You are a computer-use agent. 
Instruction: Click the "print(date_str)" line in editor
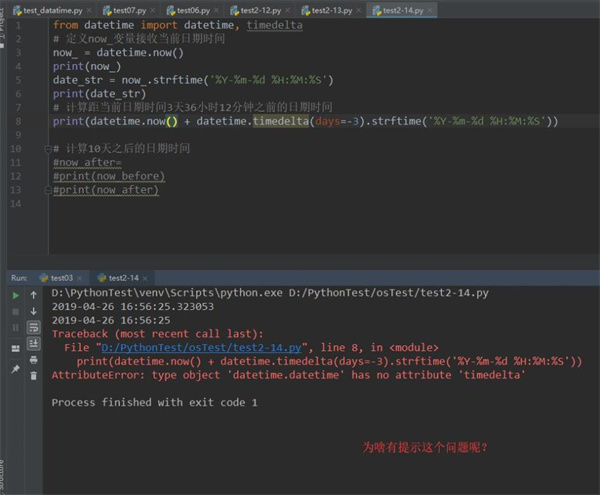(x=99, y=94)
